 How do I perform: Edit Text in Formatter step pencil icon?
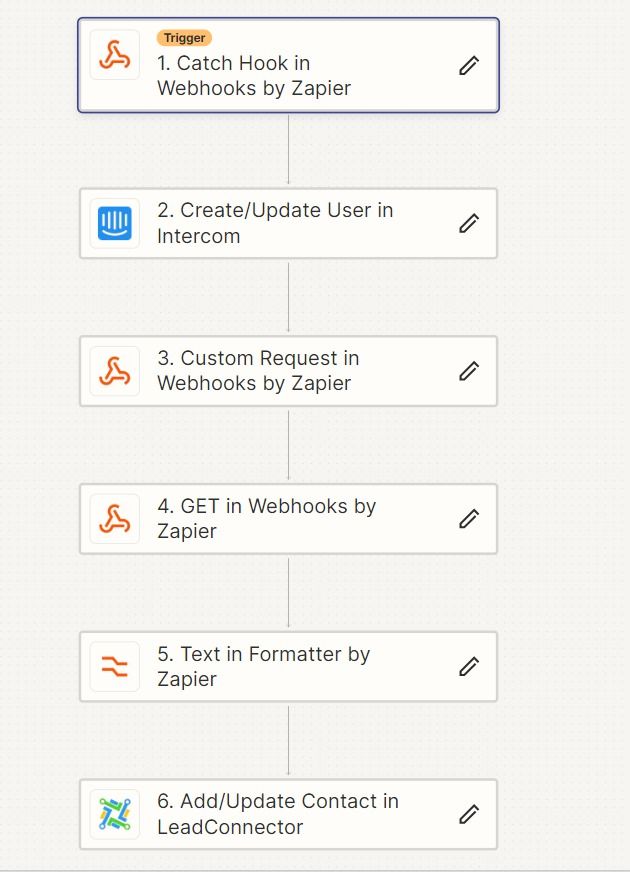coord(469,666)
